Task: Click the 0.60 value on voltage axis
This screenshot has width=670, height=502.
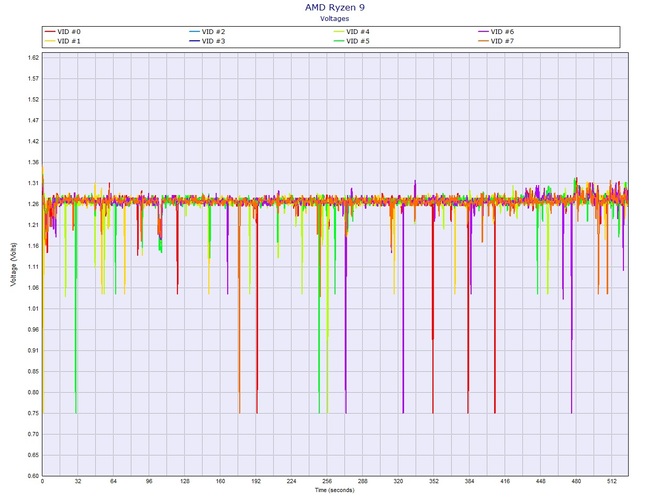Action: [34, 476]
